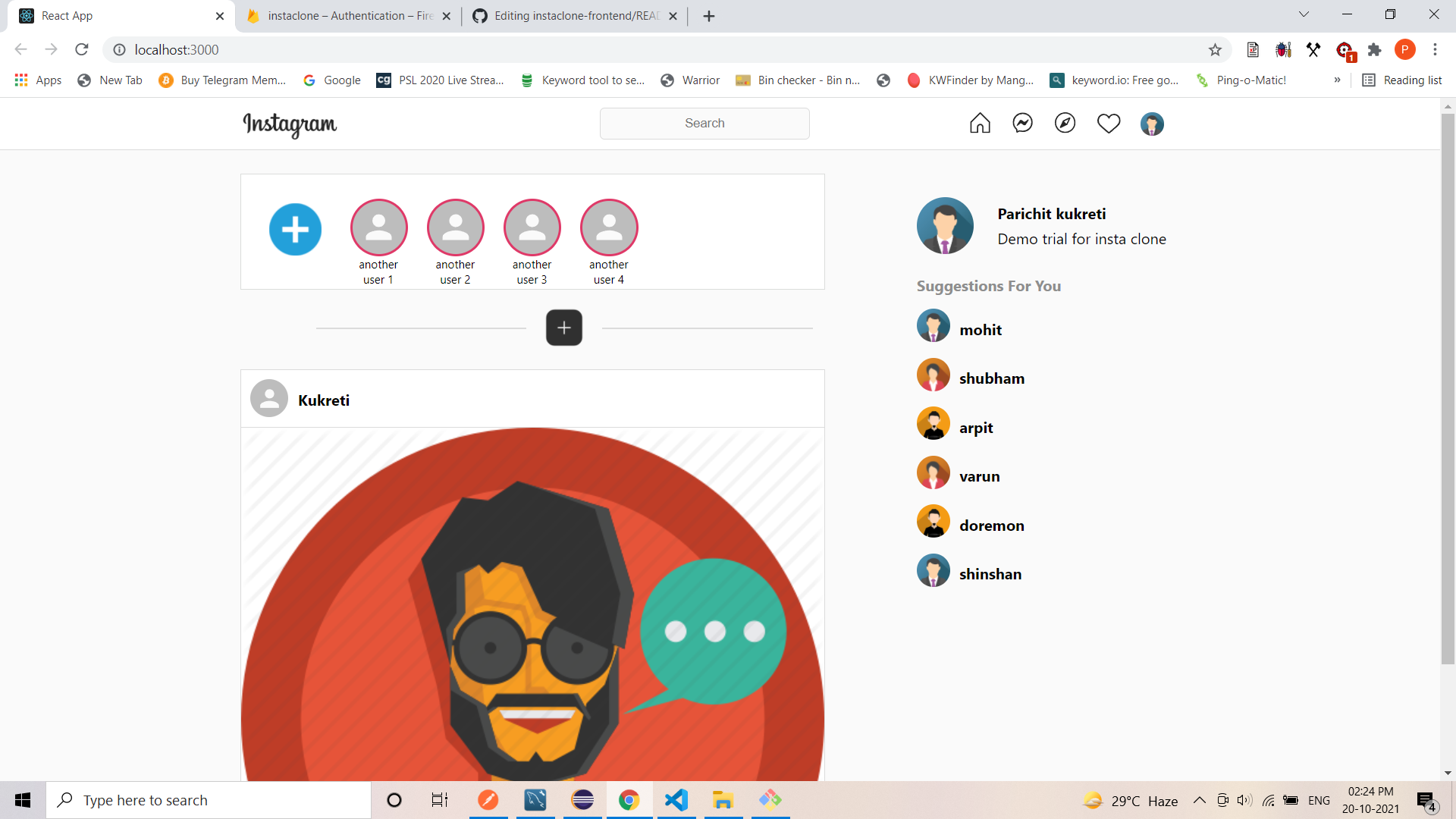Open your profile avatar in the navbar
This screenshot has height=819, width=1456.
click(x=1151, y=124)
